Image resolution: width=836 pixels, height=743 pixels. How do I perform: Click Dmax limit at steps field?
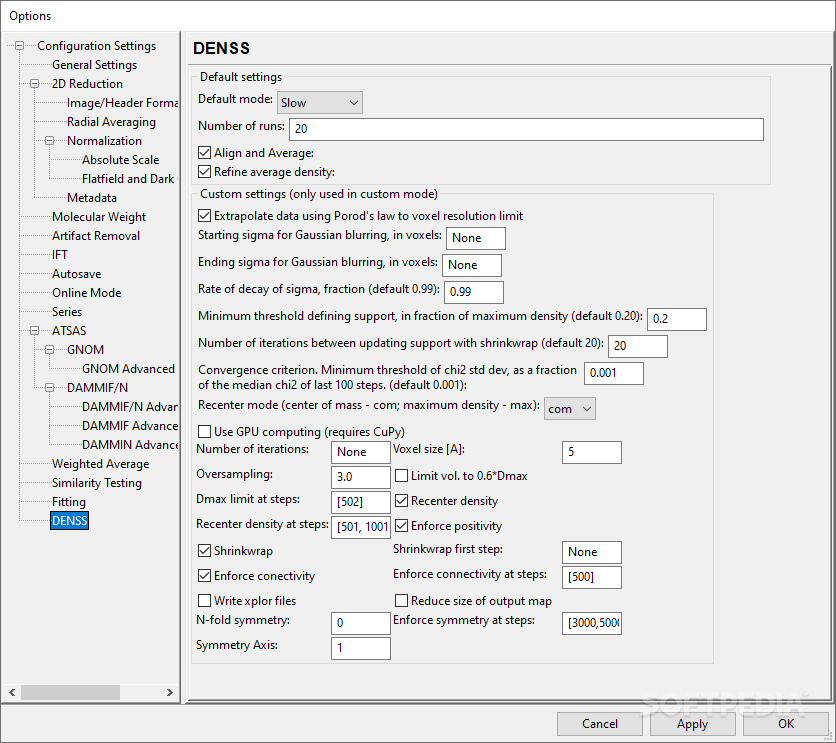pos(361,502)
